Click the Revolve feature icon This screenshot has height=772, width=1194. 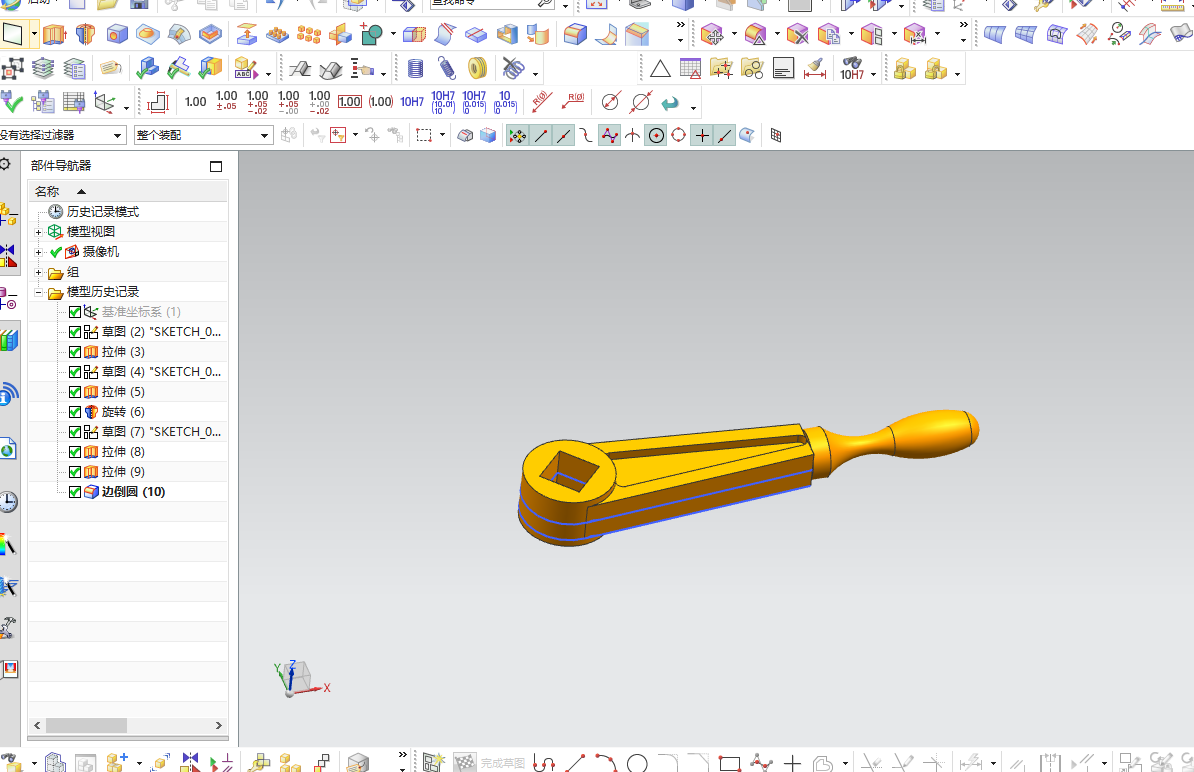click(85, 36)
